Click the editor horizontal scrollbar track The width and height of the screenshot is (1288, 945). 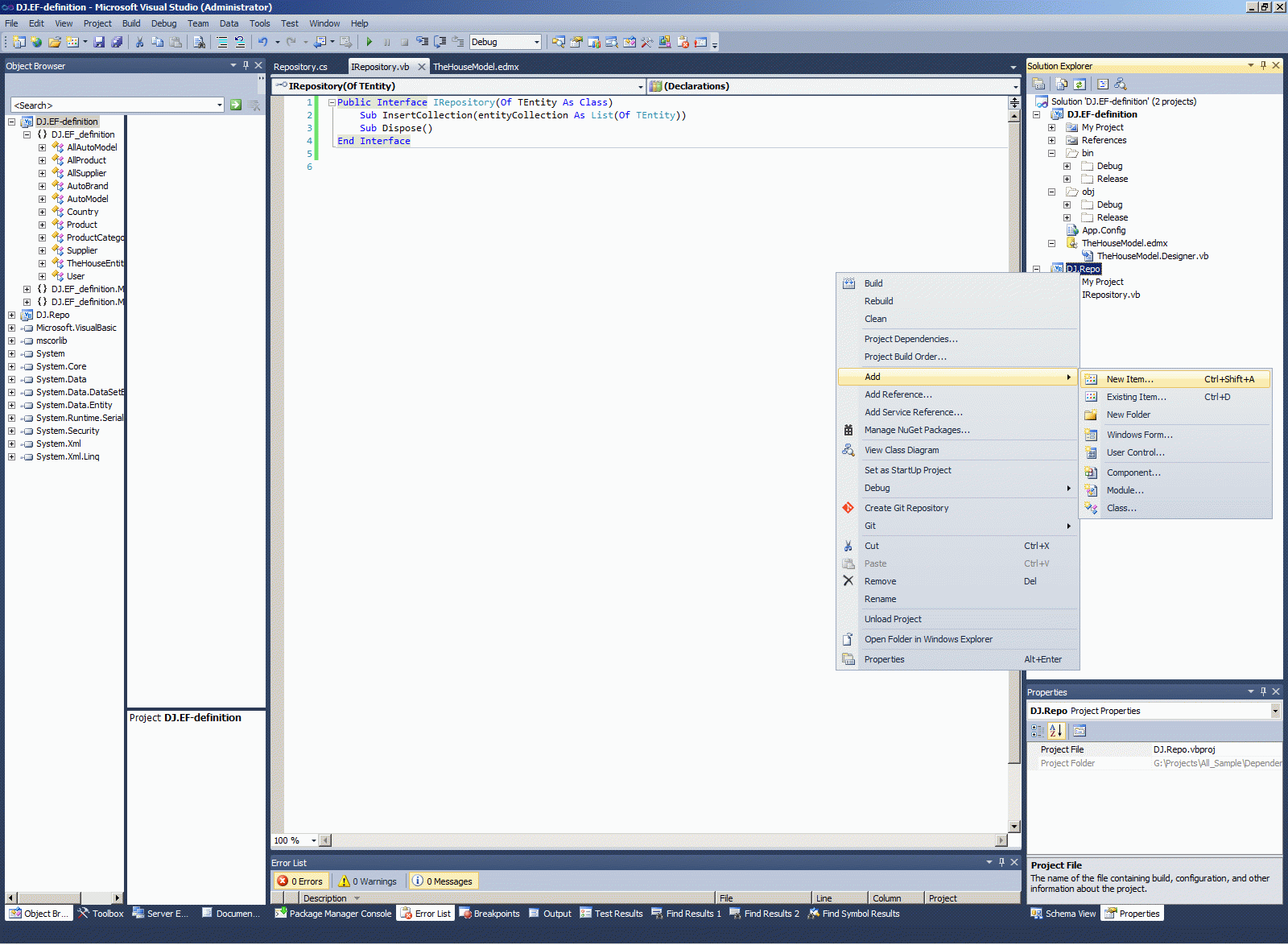[x=663, y=840]
